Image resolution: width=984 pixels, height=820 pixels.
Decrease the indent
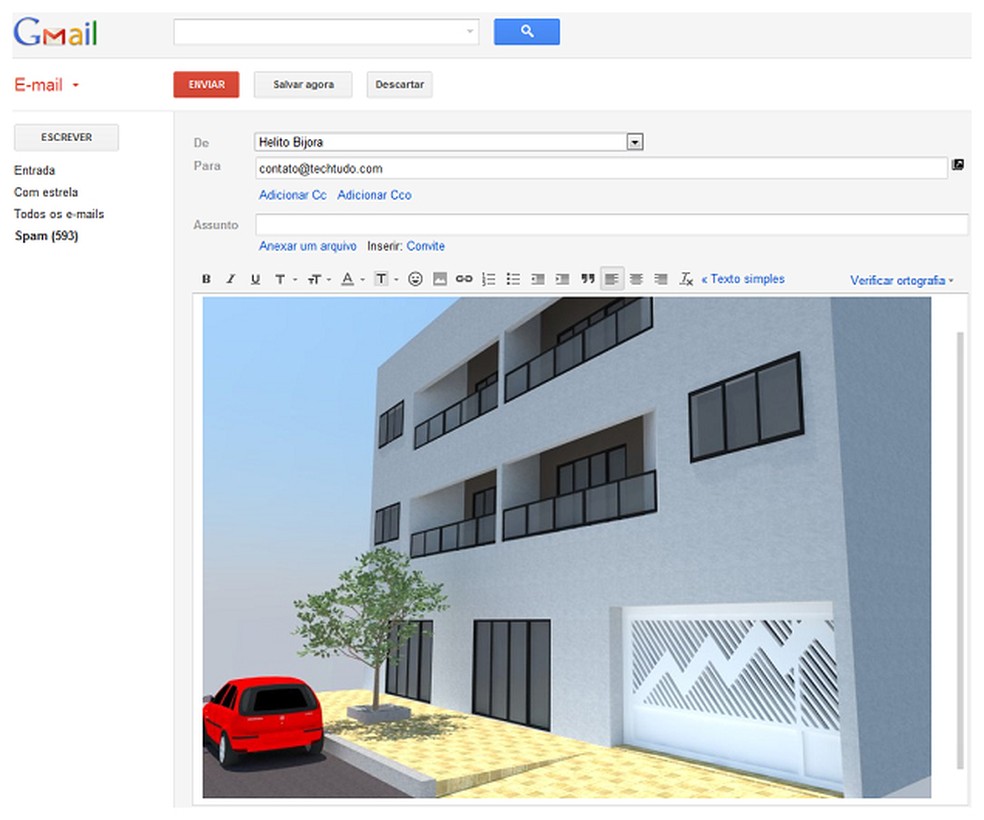[x=538, y=279]
